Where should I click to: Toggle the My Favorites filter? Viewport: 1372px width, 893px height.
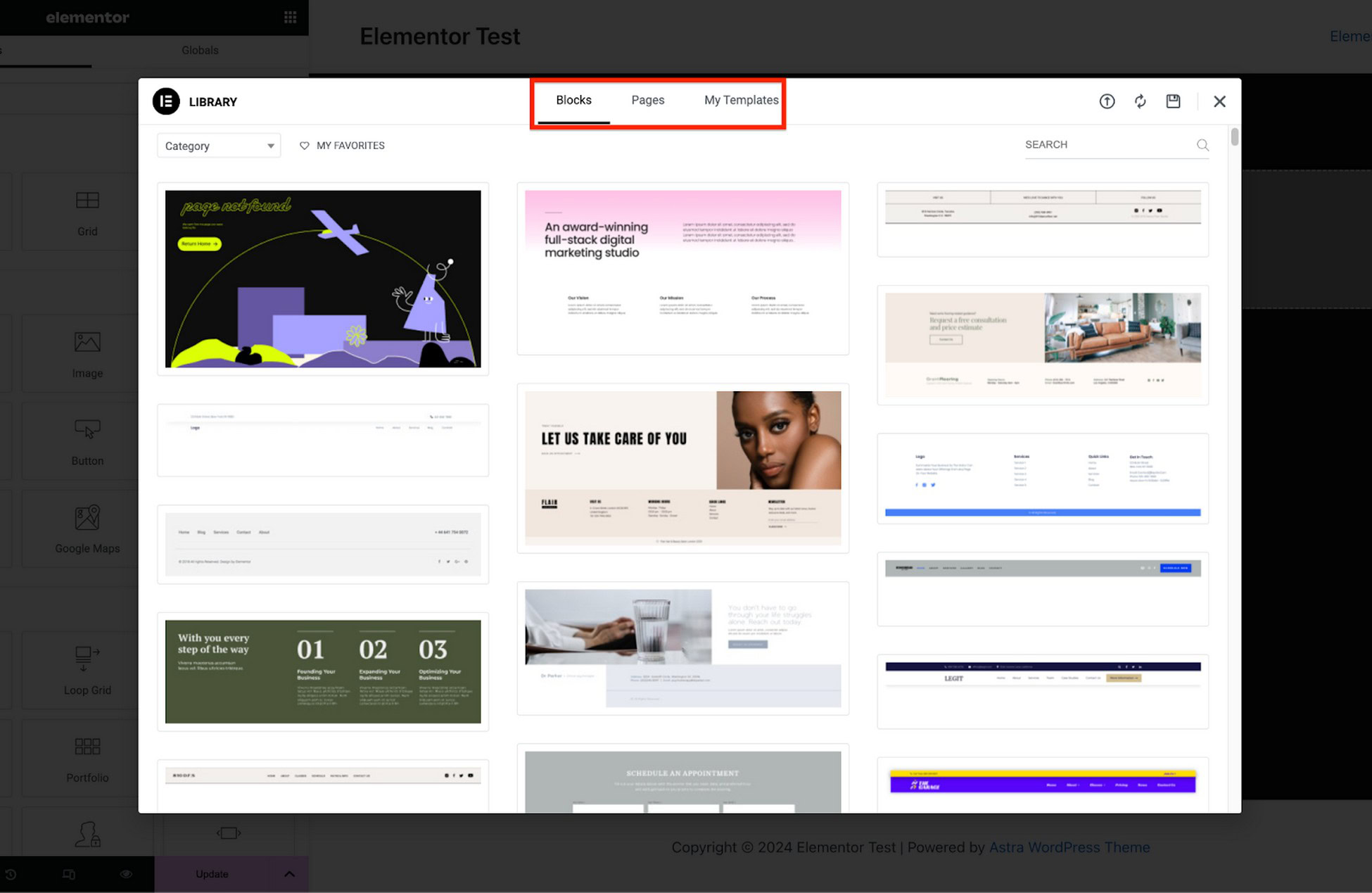tap(342, 145)
